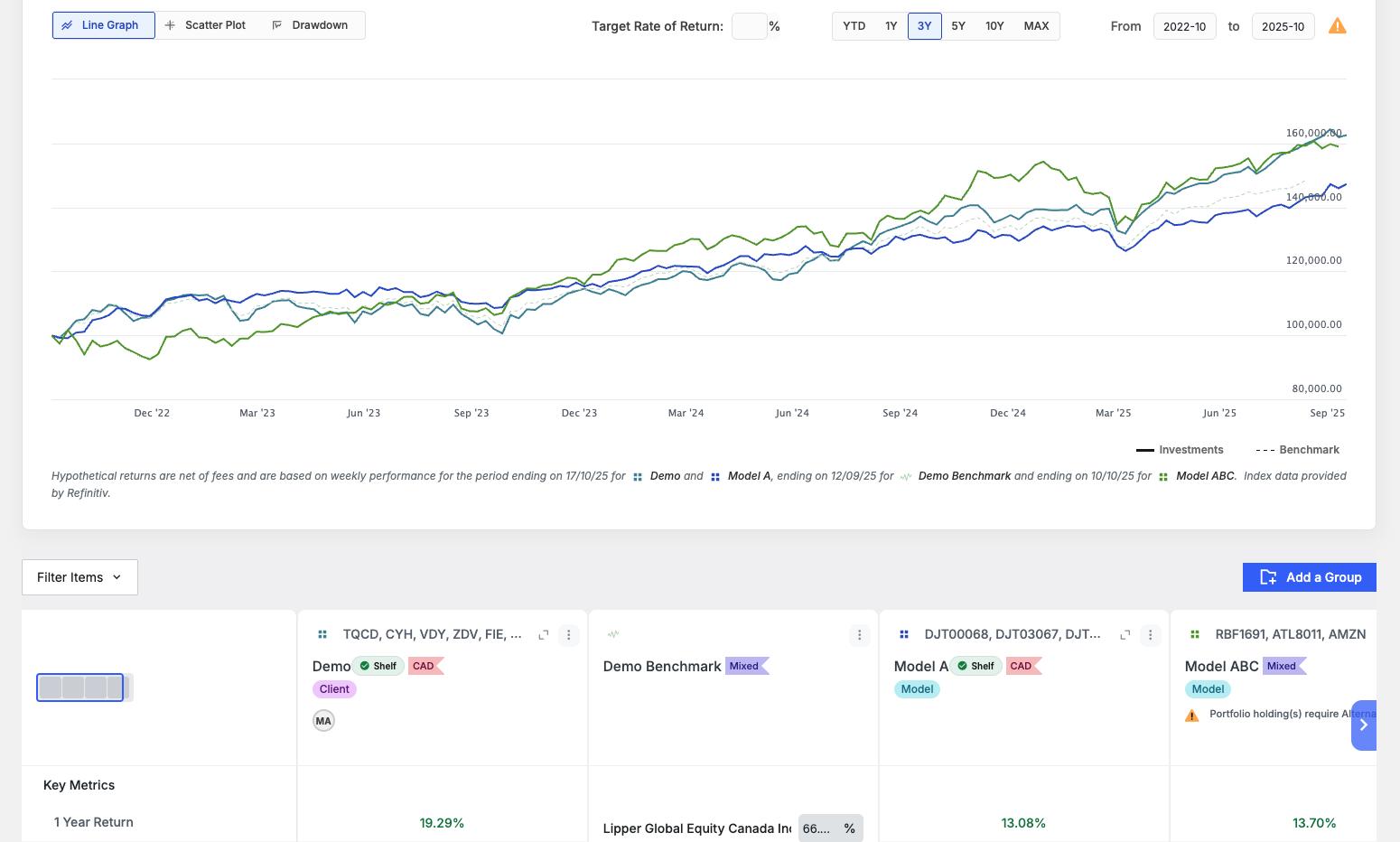
Task: Switch to Drawdown view
Action: (x=312, y=25)
